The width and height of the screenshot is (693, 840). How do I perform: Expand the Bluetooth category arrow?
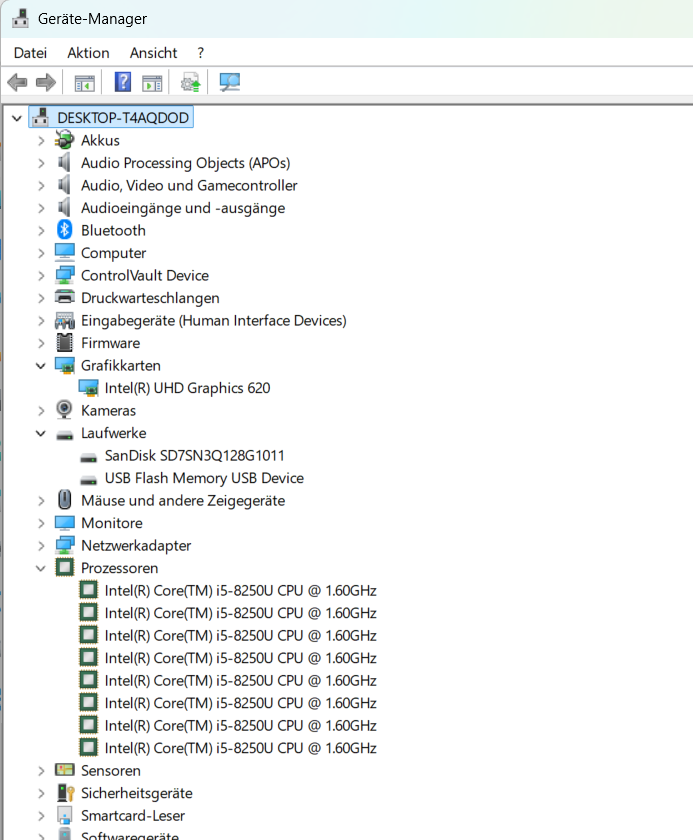[x=41, y=231]
